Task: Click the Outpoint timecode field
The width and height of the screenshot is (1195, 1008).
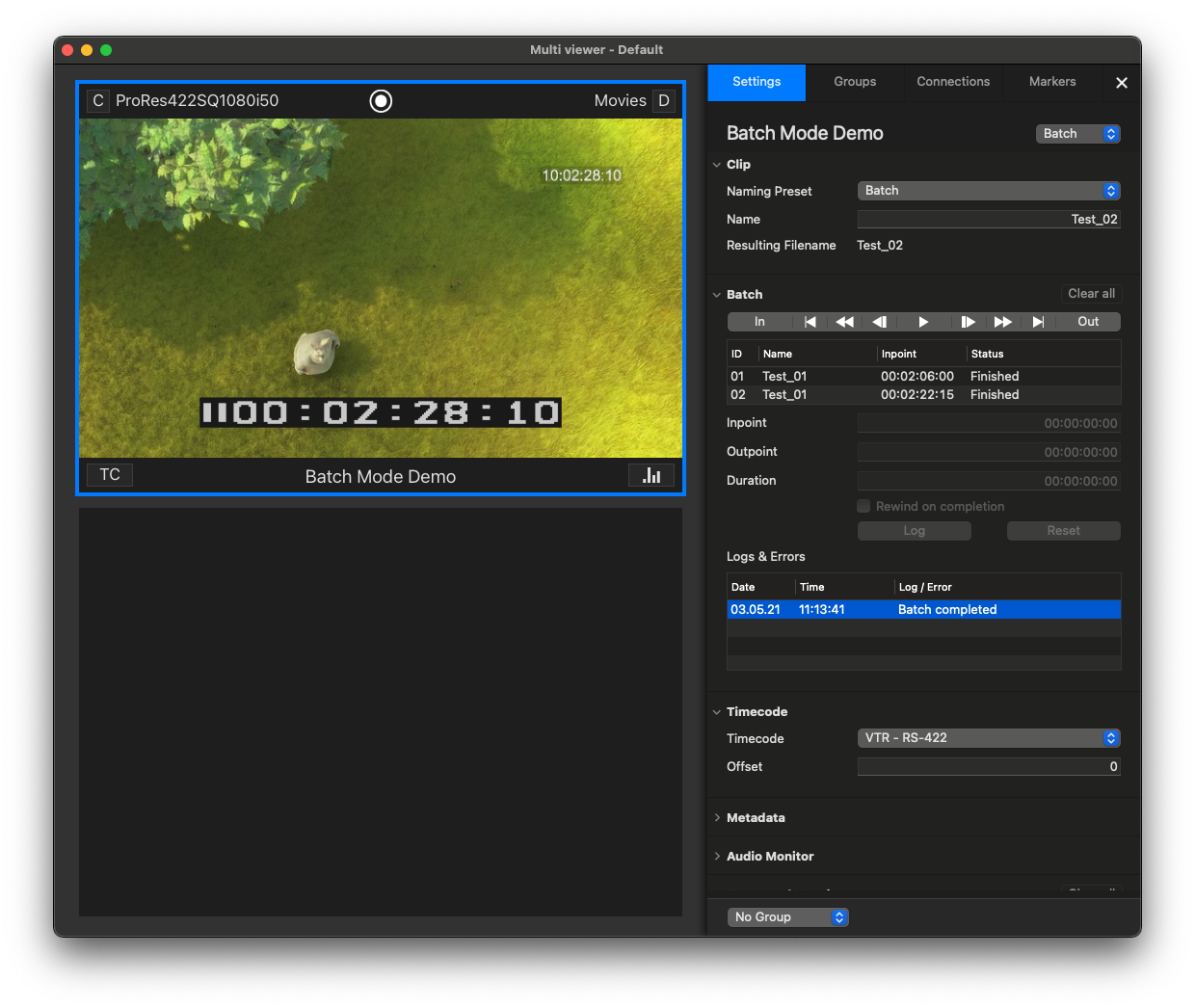Action: point(989,452)
